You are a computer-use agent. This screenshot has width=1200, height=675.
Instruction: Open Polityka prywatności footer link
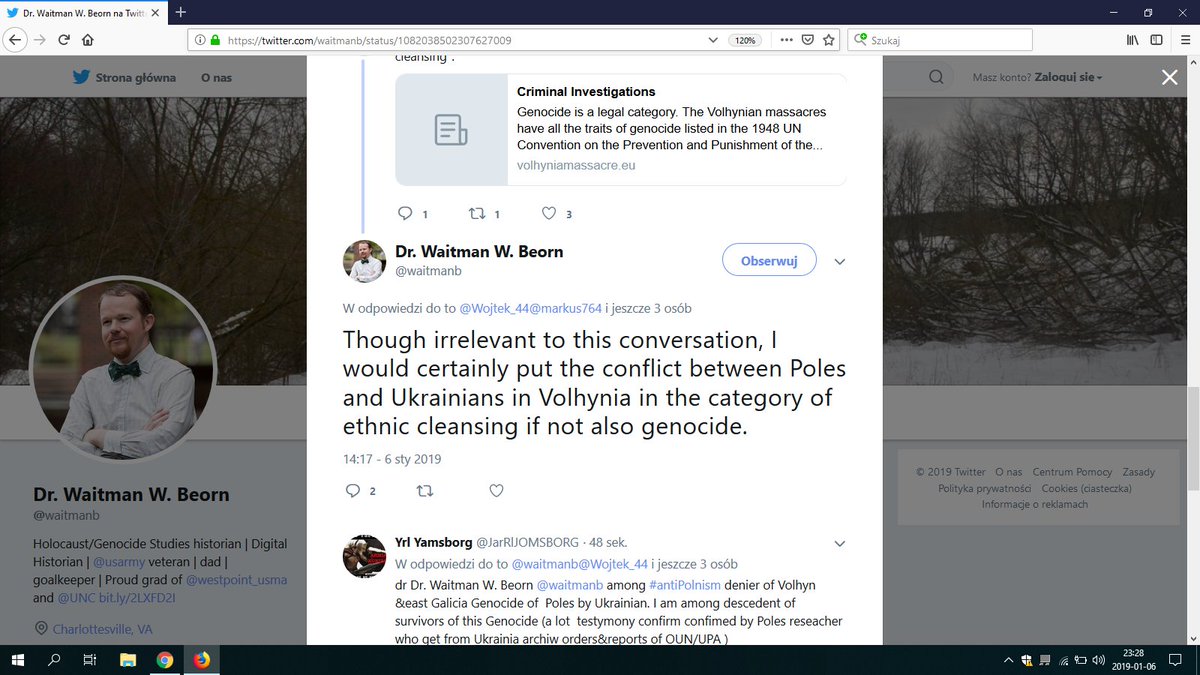click(x=984, y=488)
